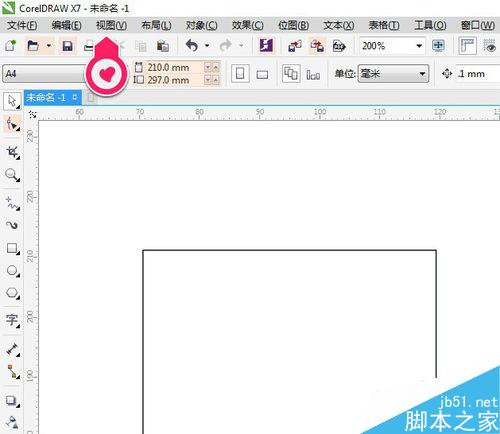Screen dimensions: 500x434
Task: Click the Redo arrow icon
Action: tap(226, 45)
